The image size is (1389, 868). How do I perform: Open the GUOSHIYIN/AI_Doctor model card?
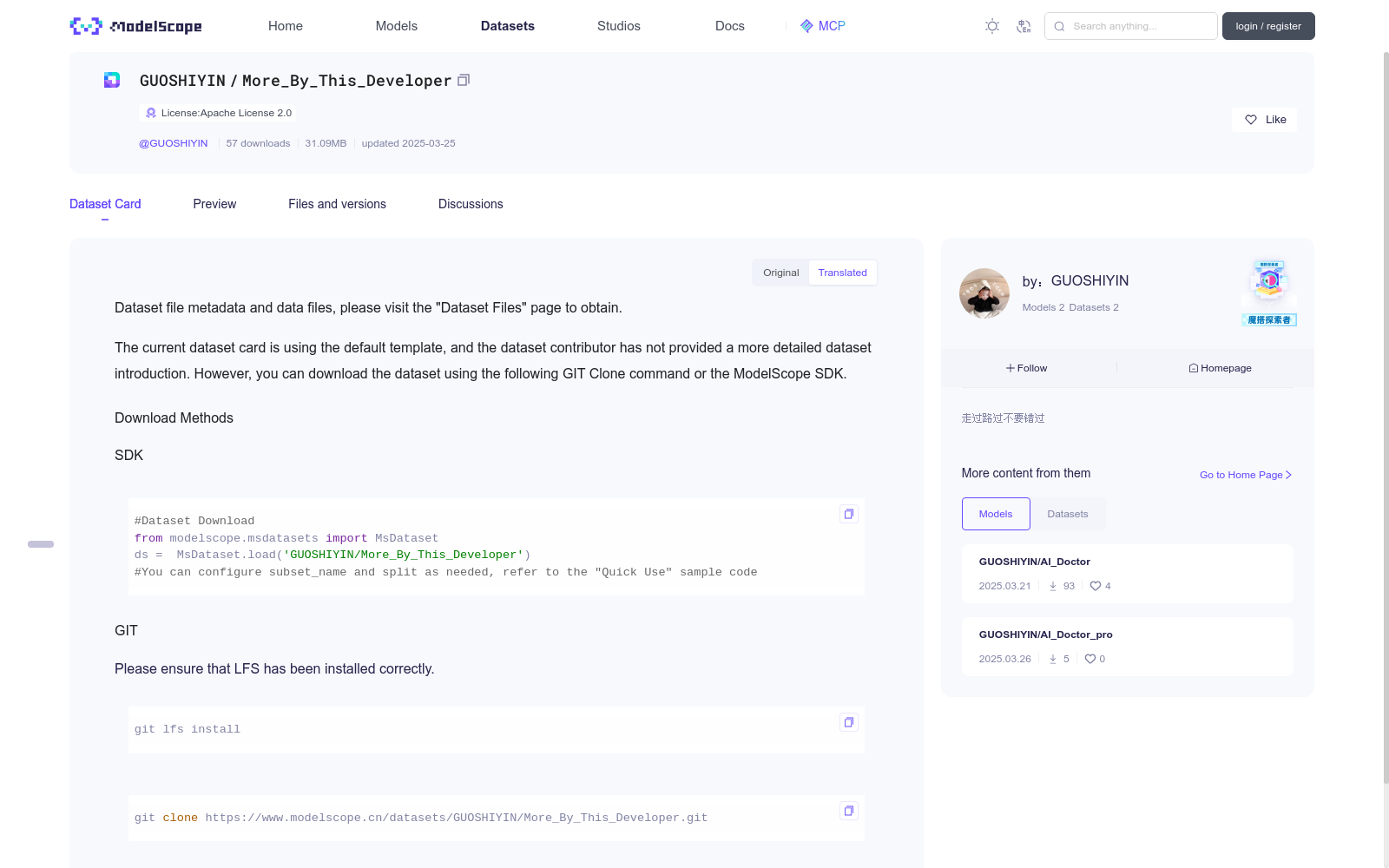(x=1127, y=574)
